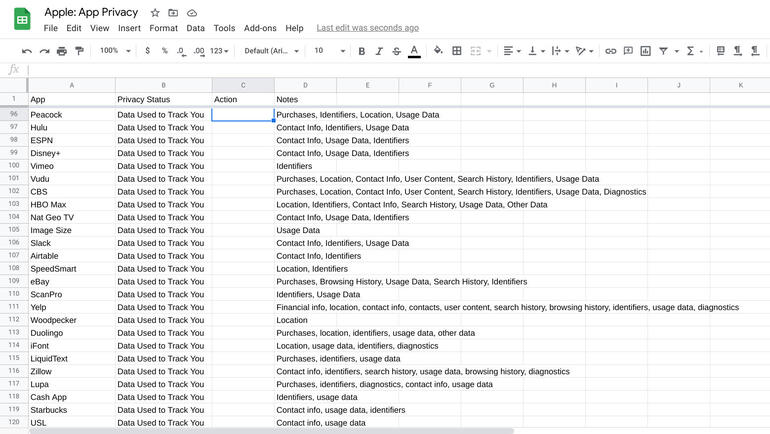Open the Add-ons menu
770x434 pixels.
point(260,28)
